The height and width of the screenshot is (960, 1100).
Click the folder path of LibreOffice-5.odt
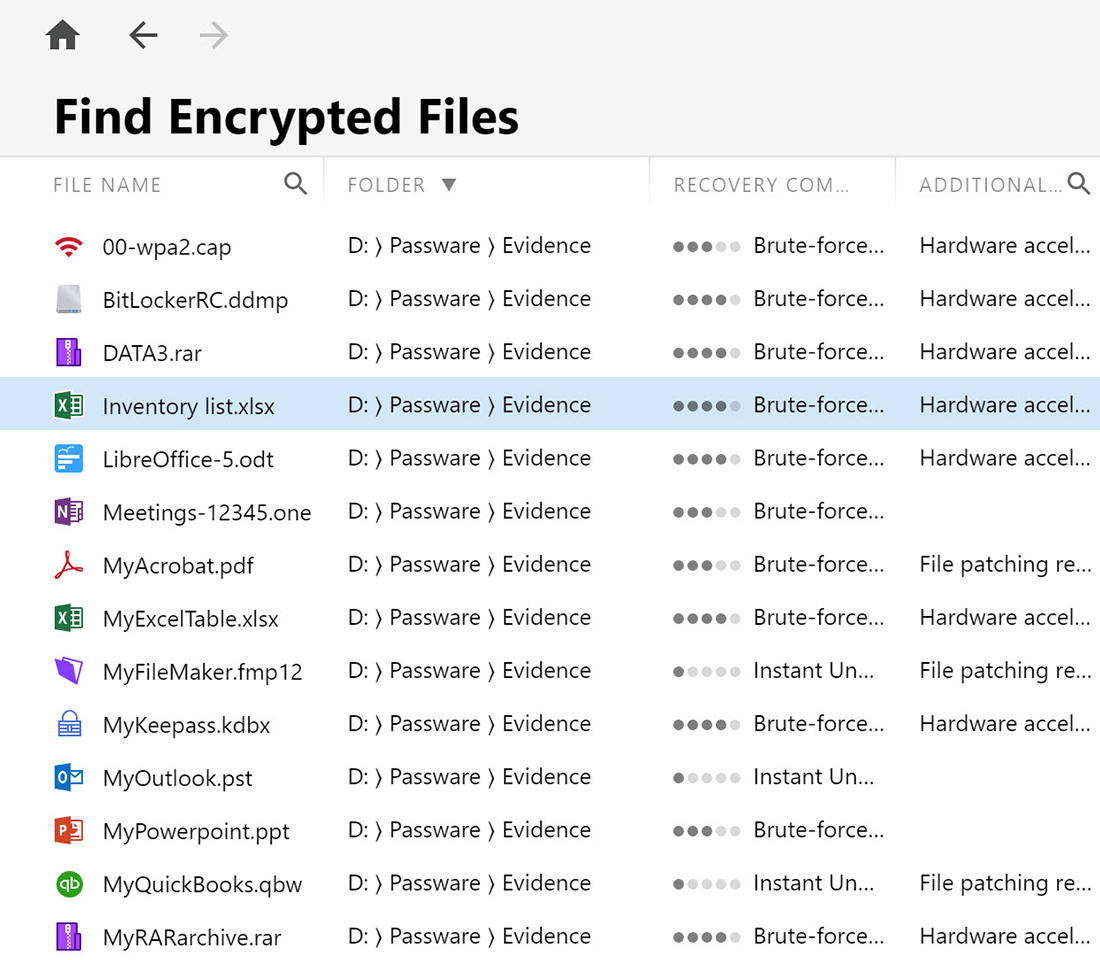pyautogui.click(x=469, y=459)
